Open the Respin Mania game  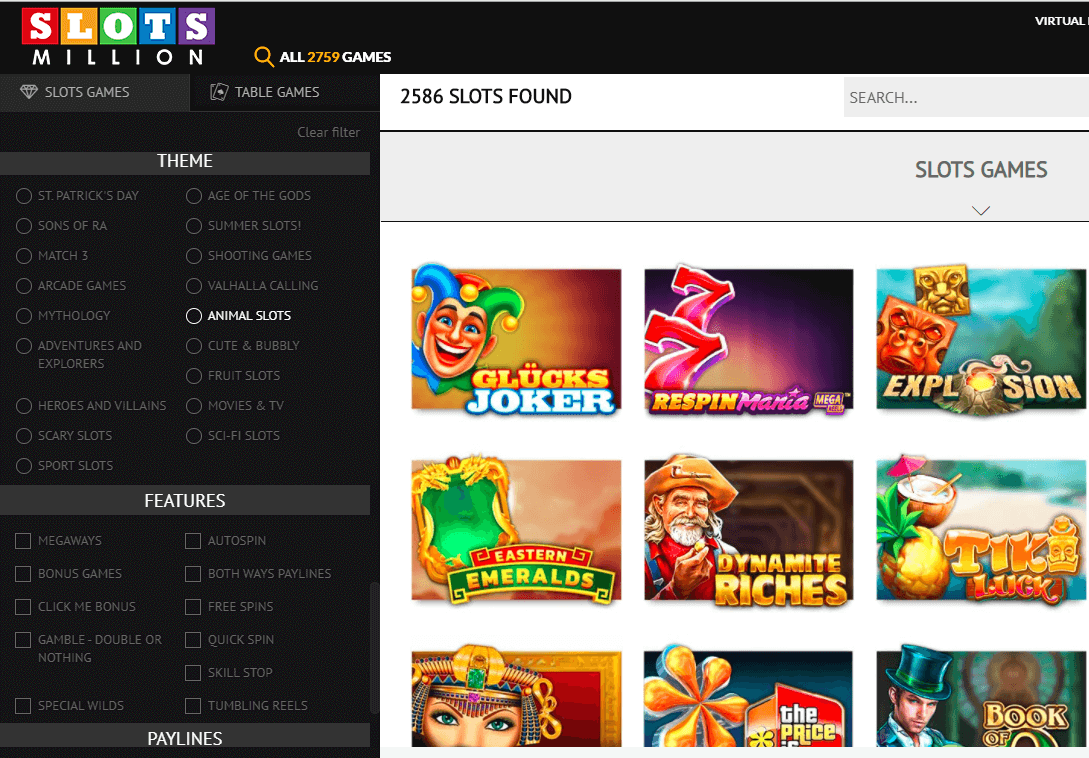(749, 340)
